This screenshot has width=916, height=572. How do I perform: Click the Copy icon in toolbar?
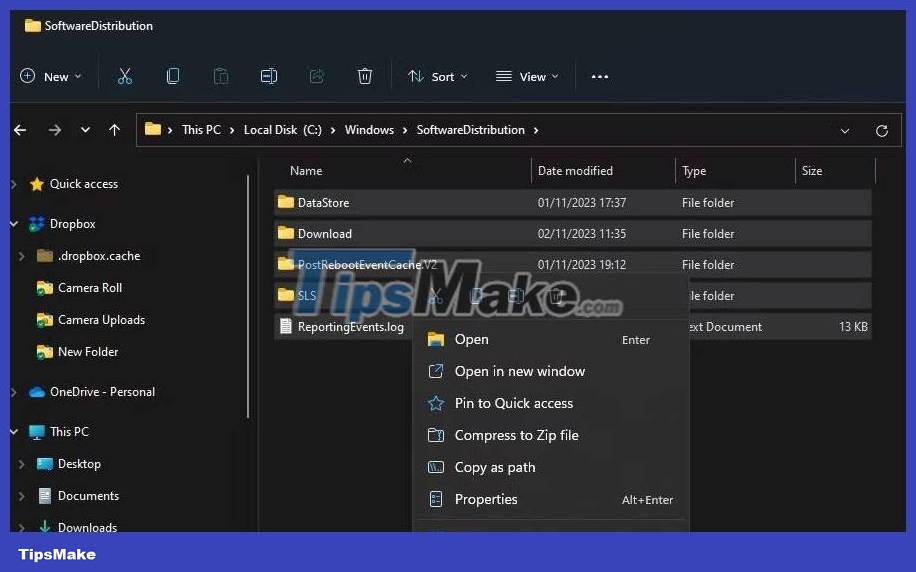pyautogui.click(x=173, y=76)
